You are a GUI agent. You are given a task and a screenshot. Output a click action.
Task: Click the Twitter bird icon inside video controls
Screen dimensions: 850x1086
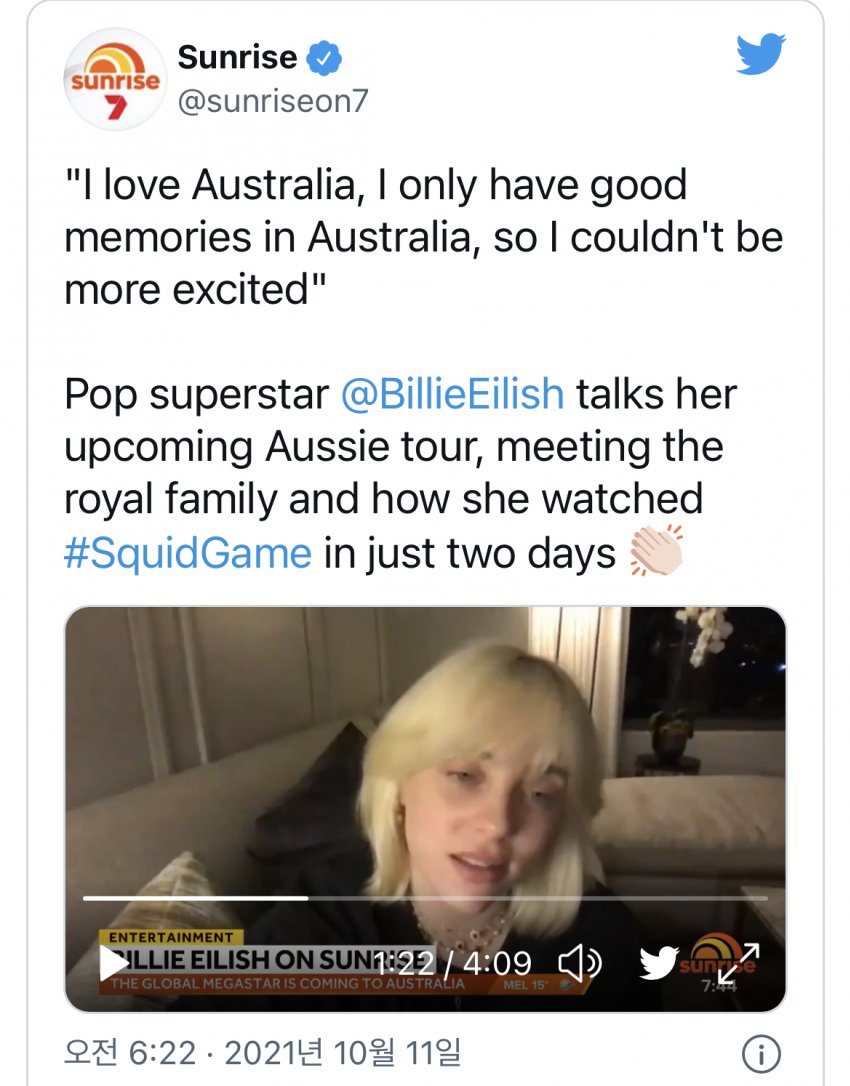pyautogui.click(x=659, y=963)
